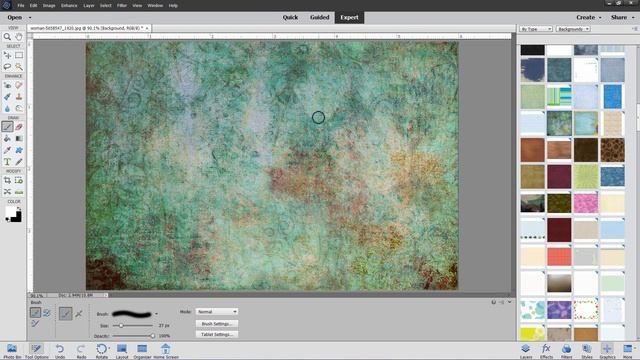Select the Spot Healing Brush tool
Image resolution: width=640 pixels, height=360 pixels.
(x=19, y=85)
